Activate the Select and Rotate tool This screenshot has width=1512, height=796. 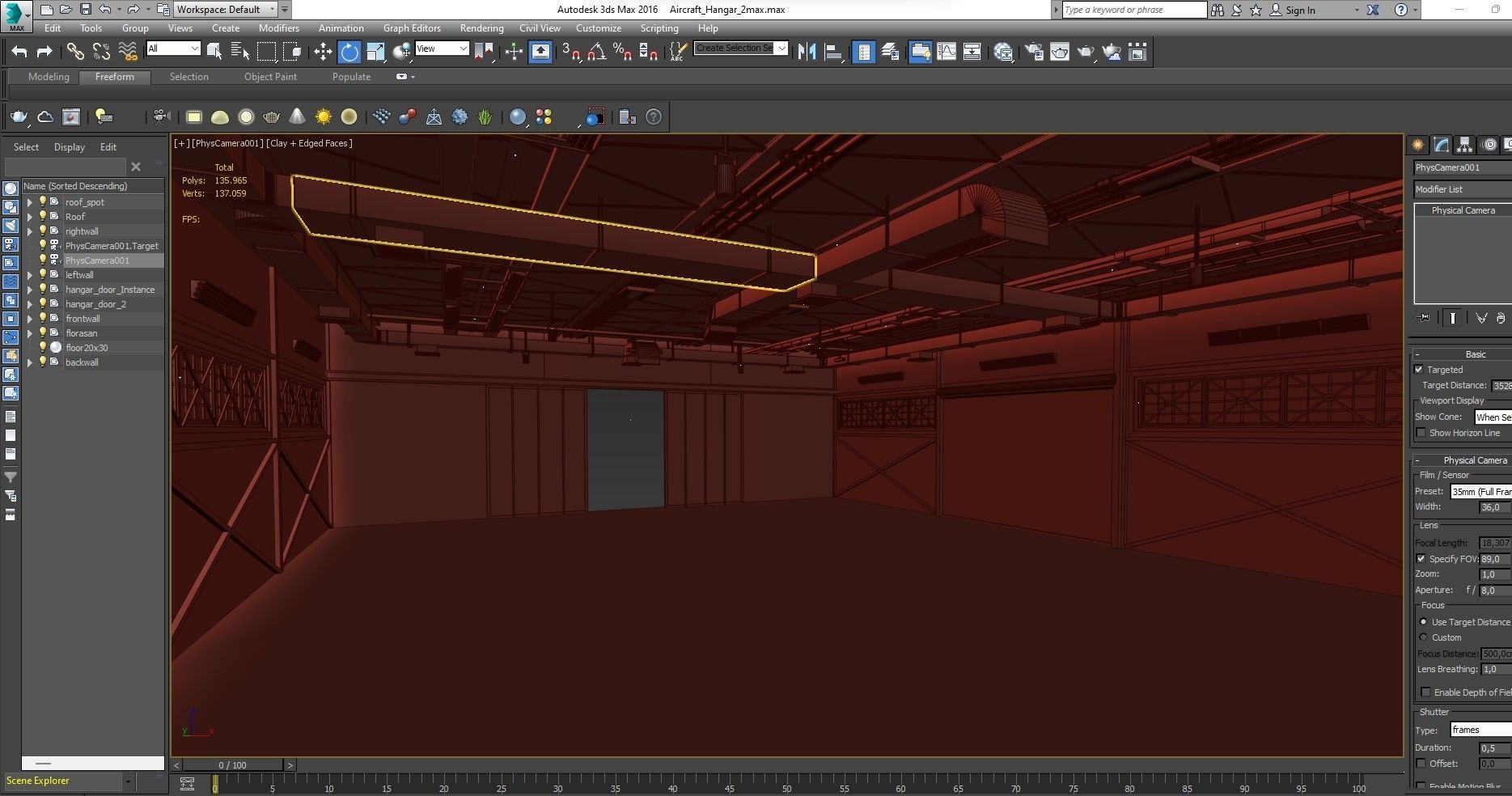pyautogui.click(x=349, y=52)
